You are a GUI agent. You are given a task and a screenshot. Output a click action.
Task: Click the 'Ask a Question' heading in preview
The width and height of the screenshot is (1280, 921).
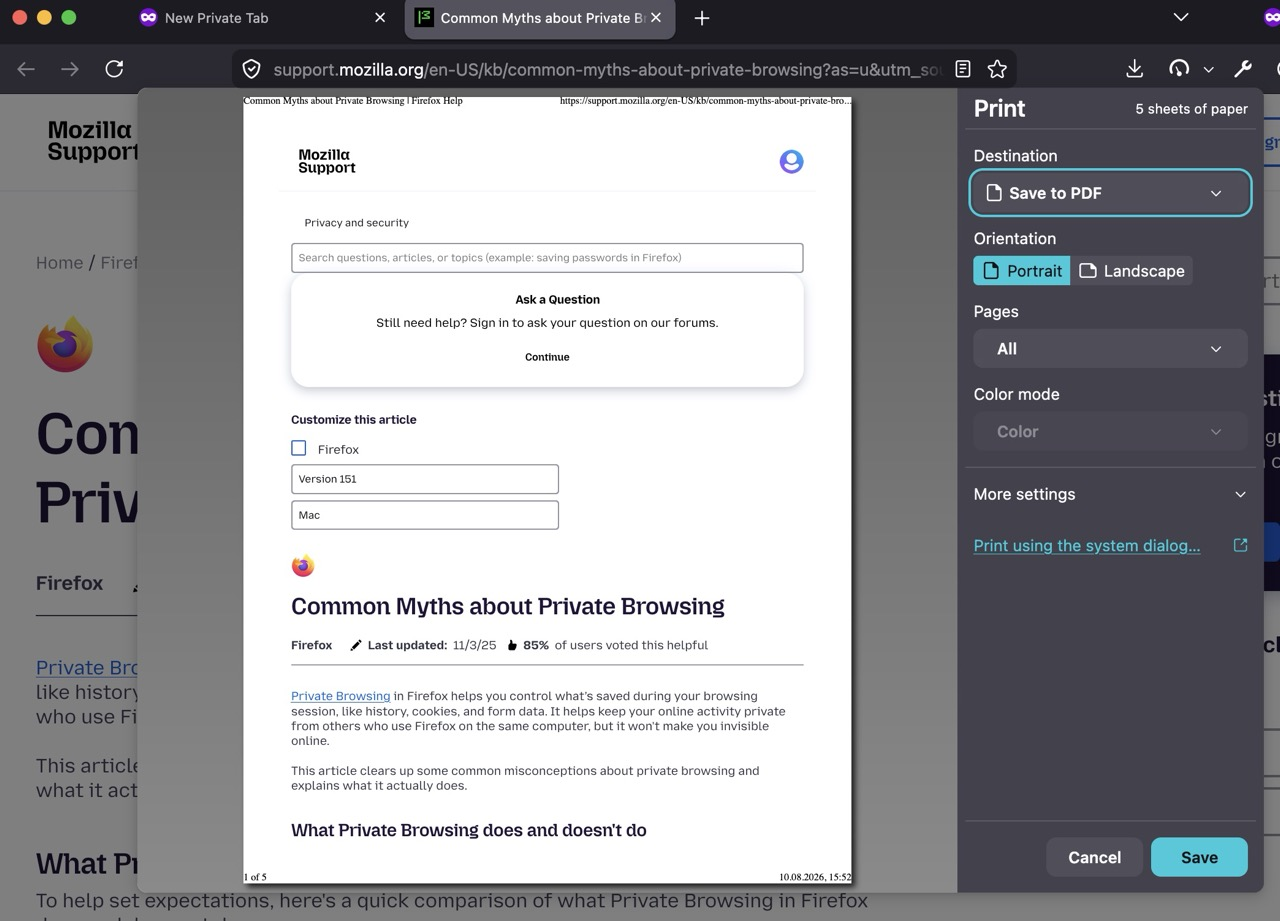point(558,300)
